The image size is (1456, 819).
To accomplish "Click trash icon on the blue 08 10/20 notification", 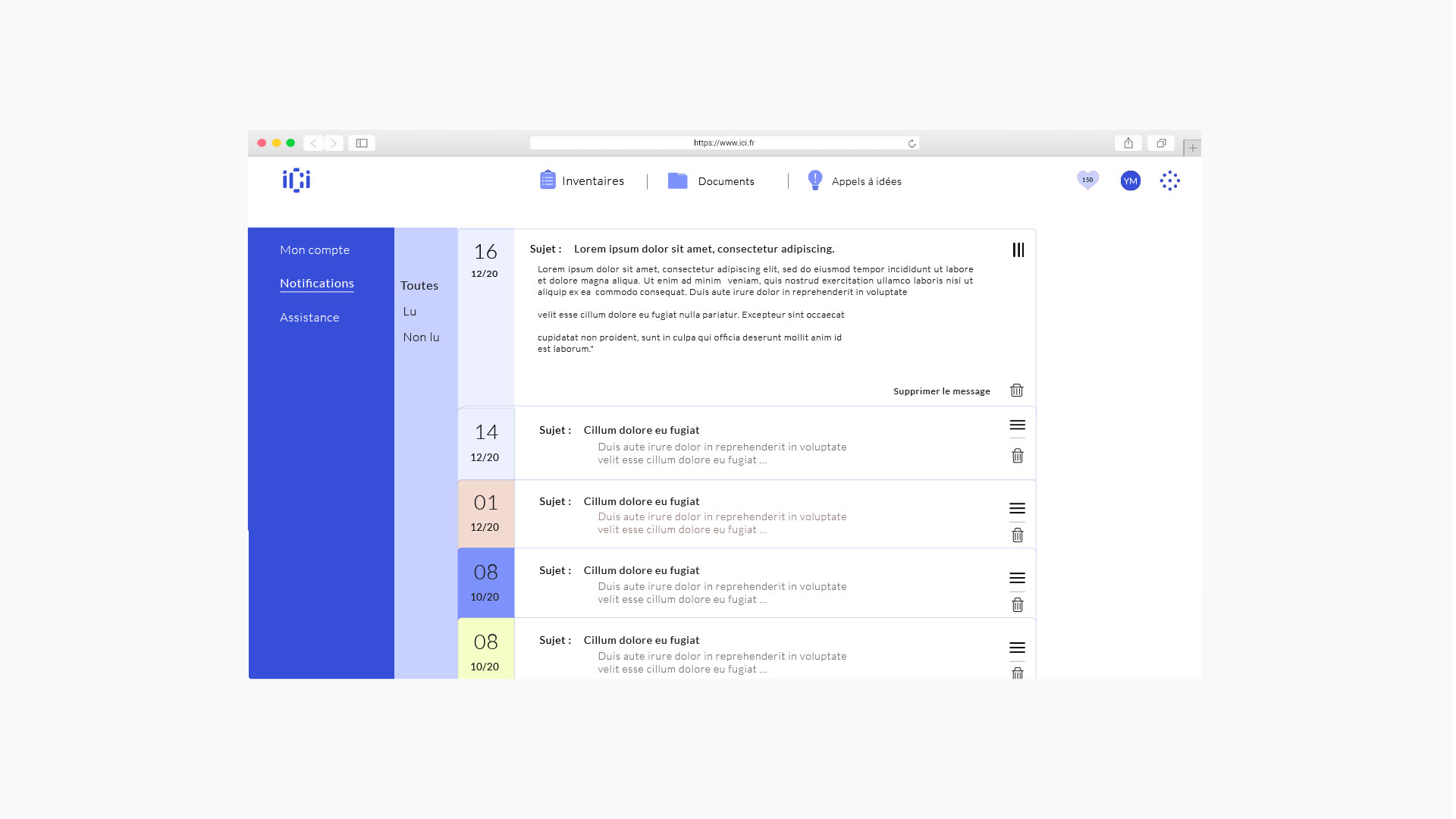I will point(1018,605).
